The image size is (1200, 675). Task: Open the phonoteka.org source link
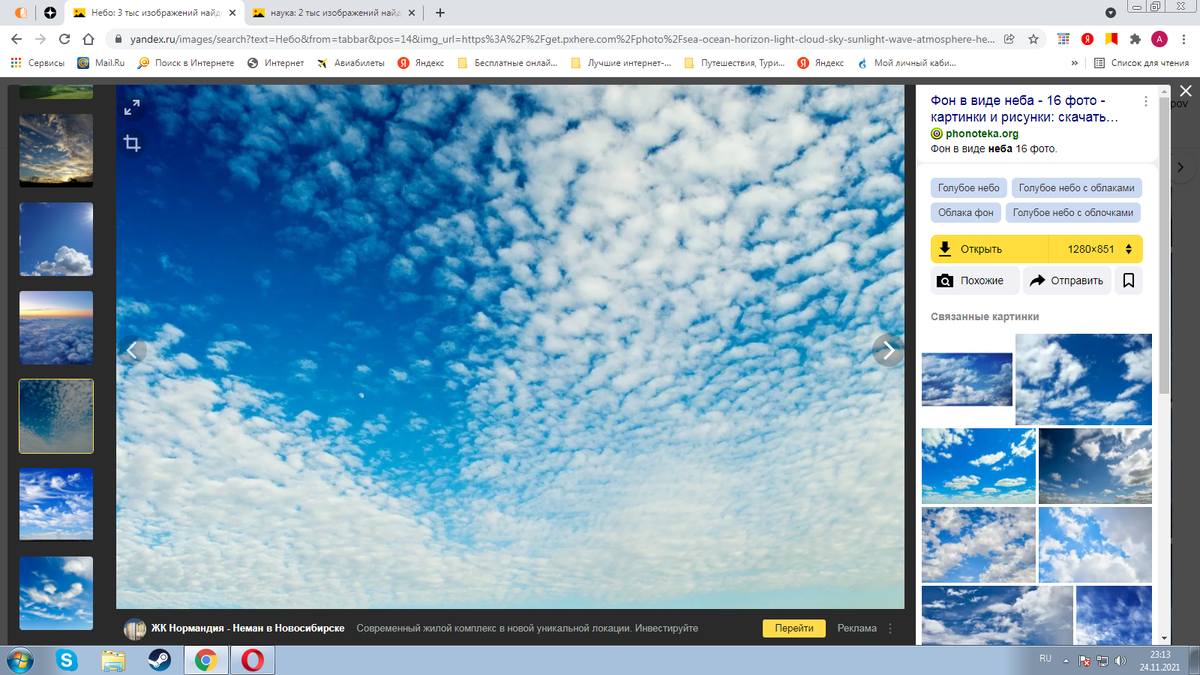point(981,133)
